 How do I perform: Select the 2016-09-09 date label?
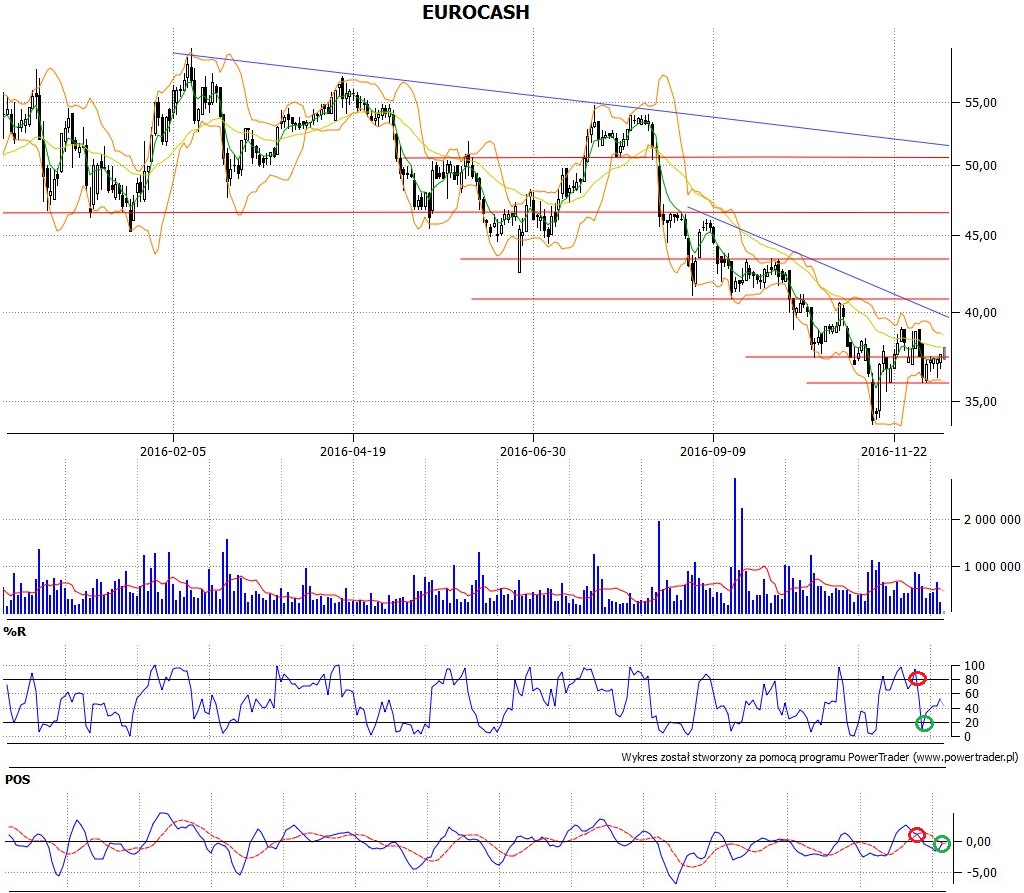(x=712, y=451)
